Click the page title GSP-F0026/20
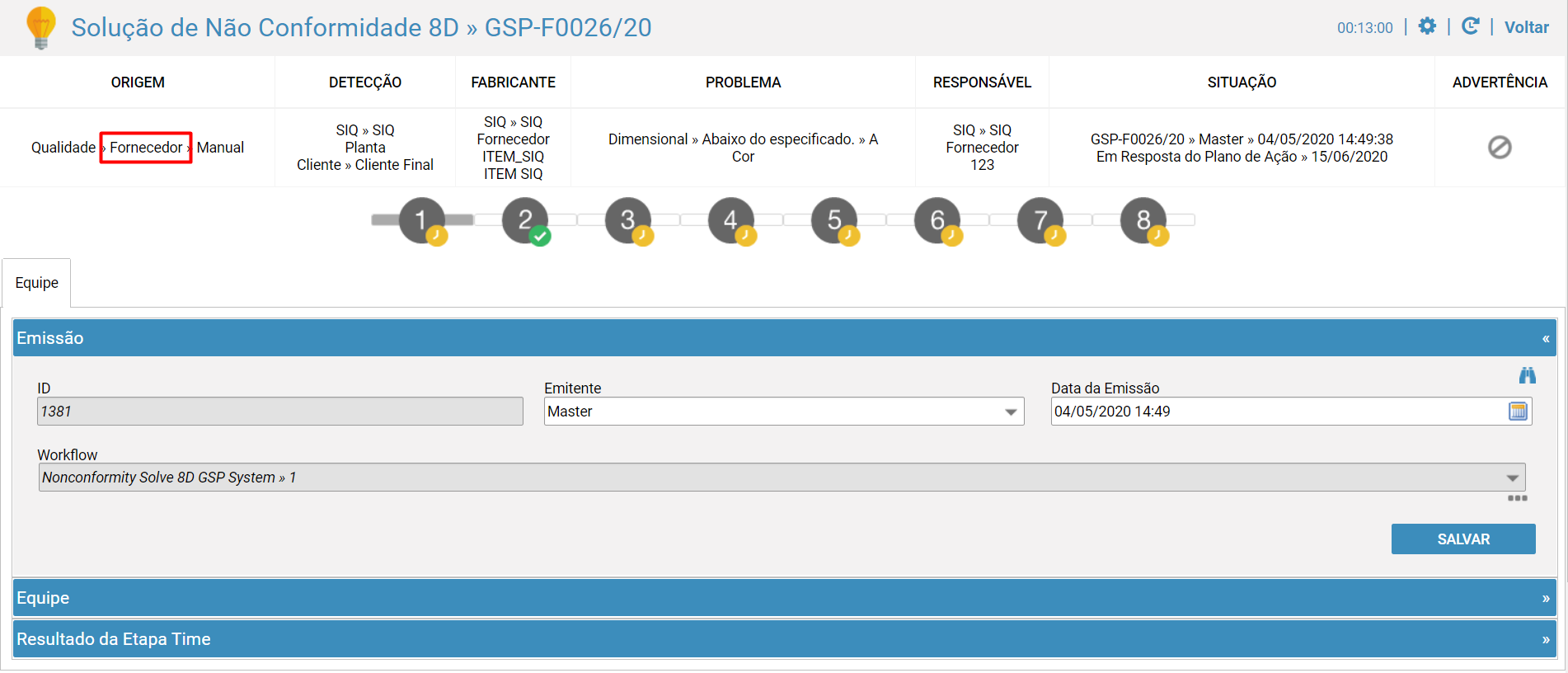 point(568,27)
